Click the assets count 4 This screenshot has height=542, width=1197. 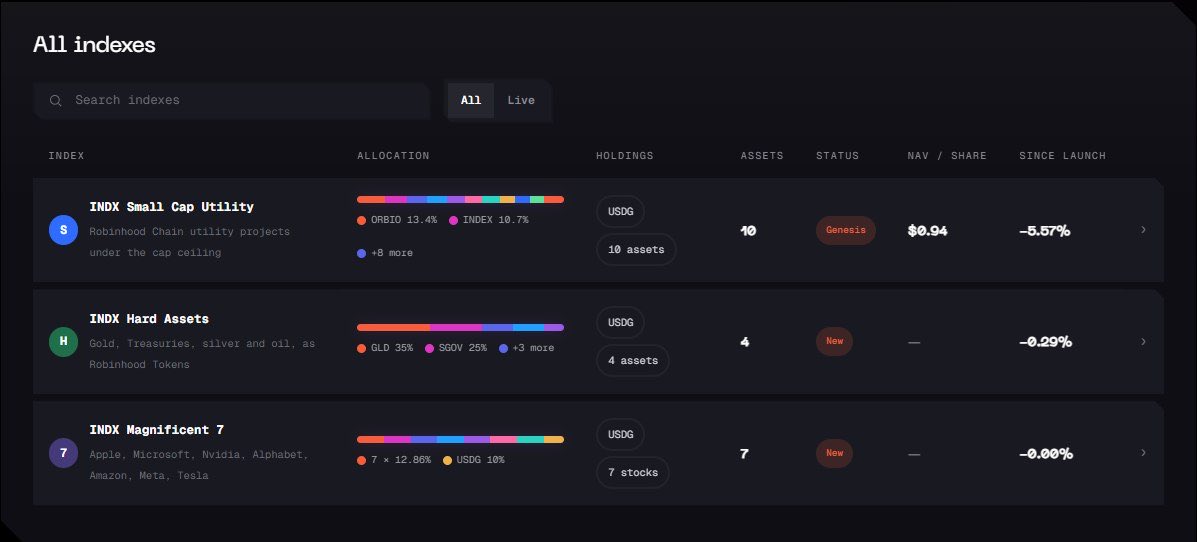[744, 342]
